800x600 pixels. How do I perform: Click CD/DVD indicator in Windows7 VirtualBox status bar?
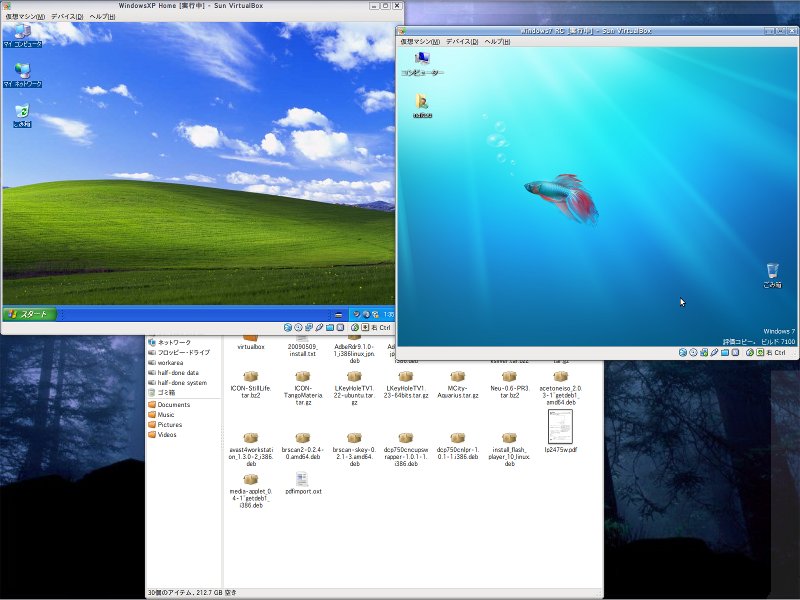[693, 353]
